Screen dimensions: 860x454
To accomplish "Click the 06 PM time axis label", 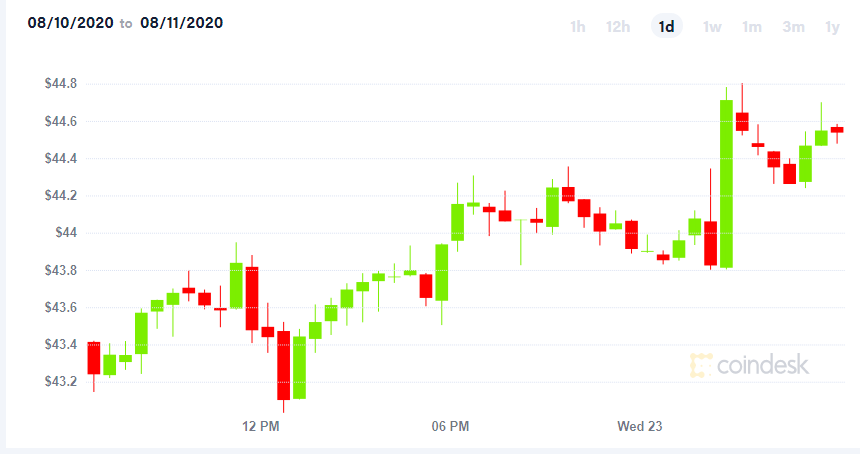I will click(x=450, y=426).
